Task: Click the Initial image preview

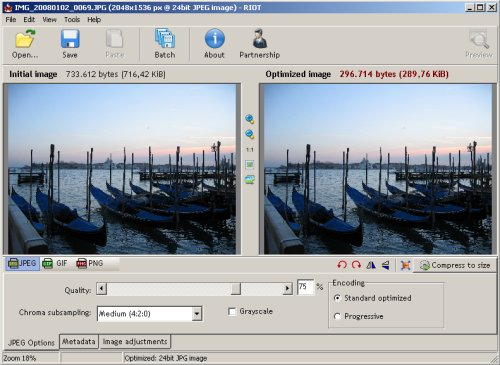Action: 122,169
